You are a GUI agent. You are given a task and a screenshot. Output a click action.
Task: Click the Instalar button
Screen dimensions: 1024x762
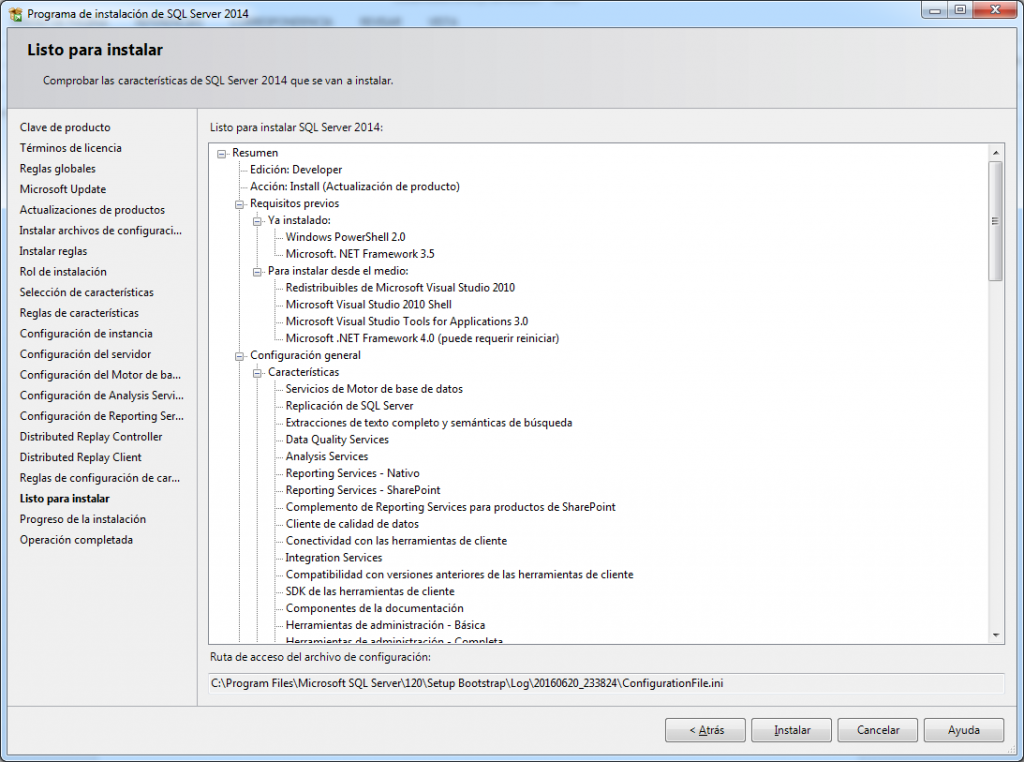coord(792,730)
